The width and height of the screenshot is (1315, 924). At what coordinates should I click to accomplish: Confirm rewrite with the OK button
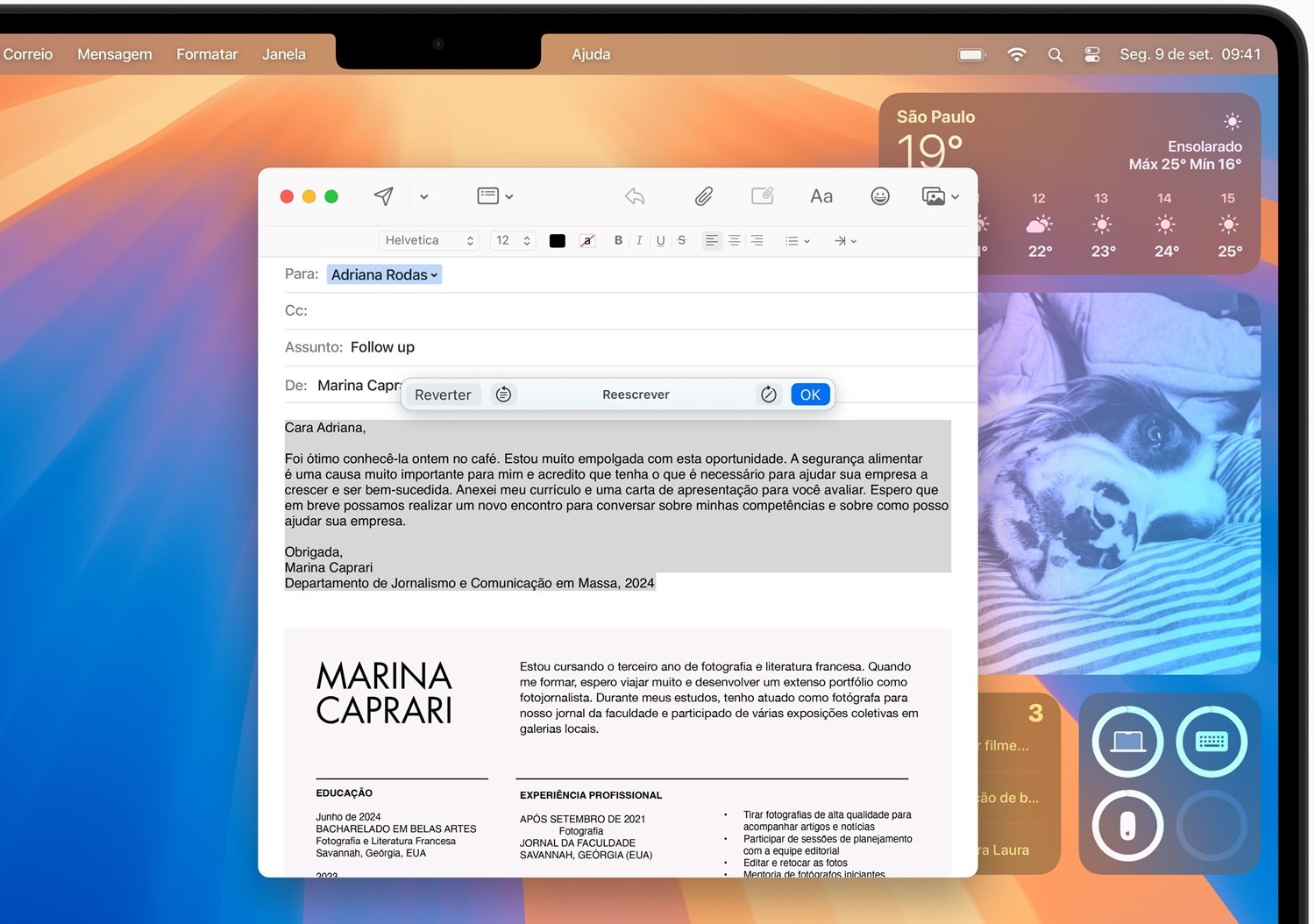click(810, 394)
